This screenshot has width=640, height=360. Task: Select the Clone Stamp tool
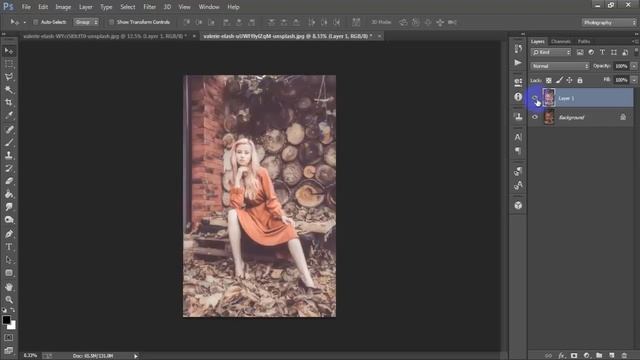pyautogui.click(x=9, y=155)
